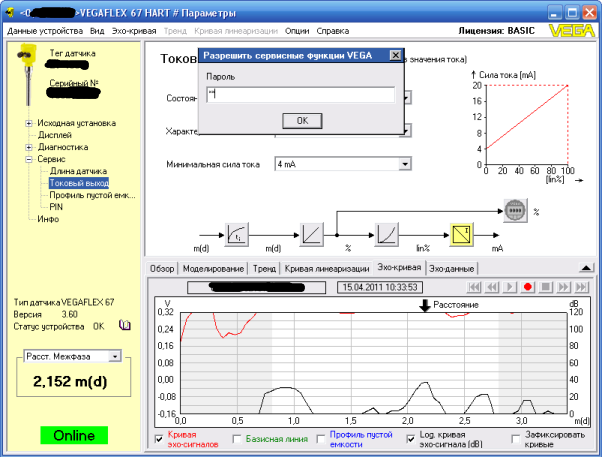Select PIN tree item

click(x=56, y=207)
